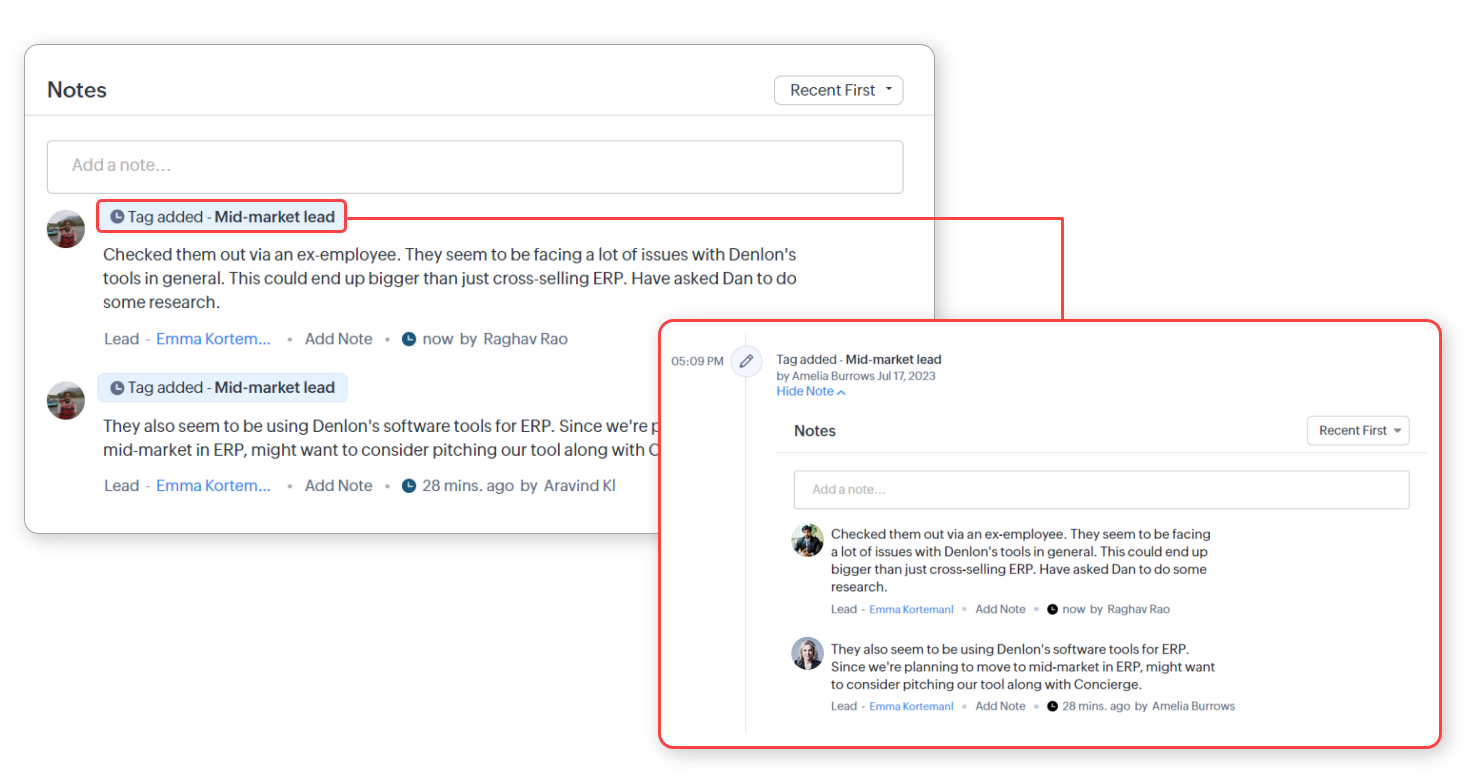Click the blue-highlighted 'Tag added - Mid-market lead' badge

click(x=222, y=388)
